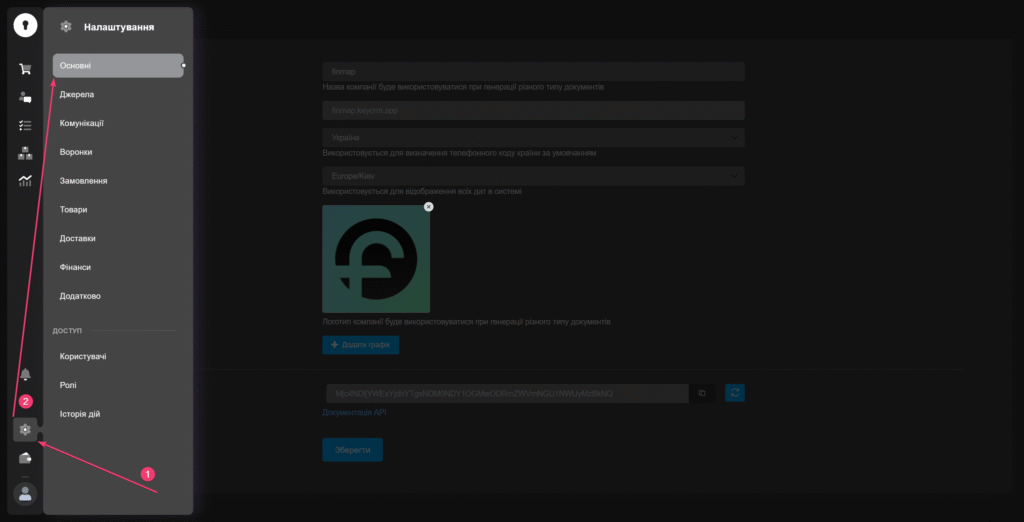Select Основні in settings menu
Screen dimensions: 1024x522
[x=117, y=66]
